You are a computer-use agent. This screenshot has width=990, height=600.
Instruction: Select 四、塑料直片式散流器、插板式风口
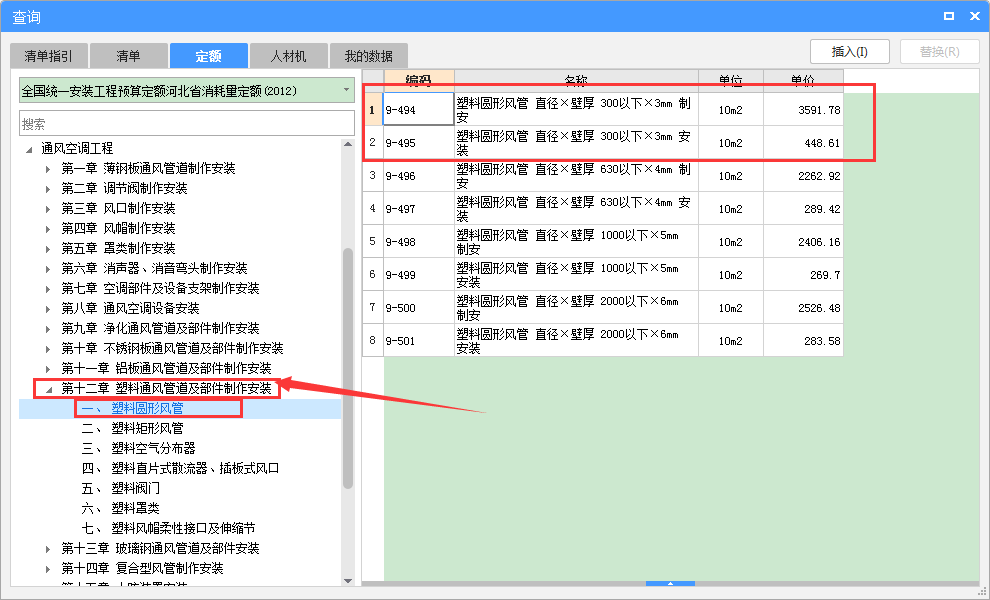tap(181, 469)
